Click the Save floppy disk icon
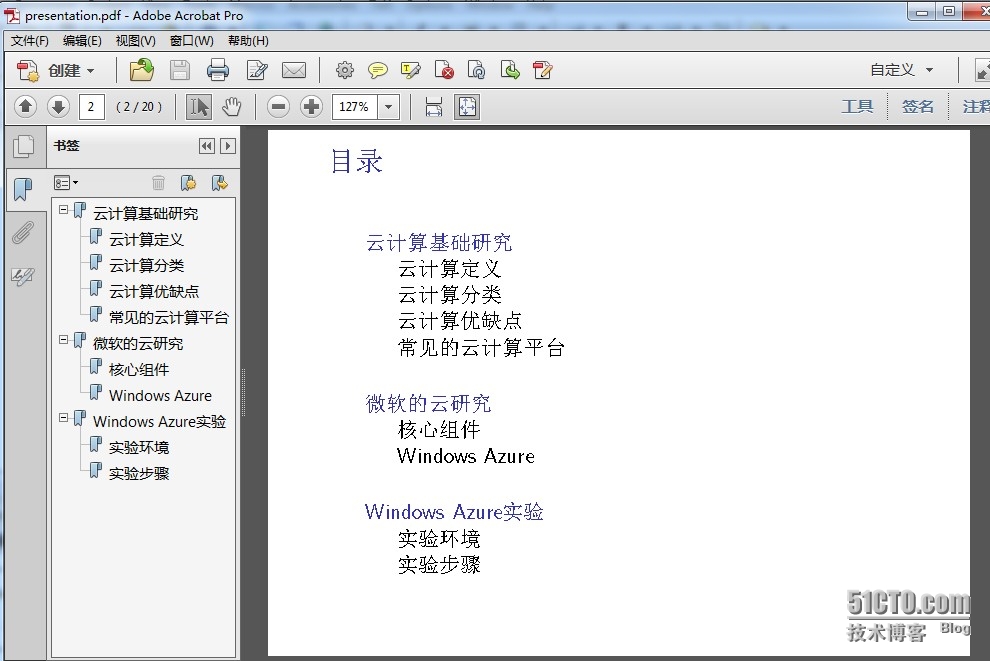Screen dimensions: 990x661 (180, 70)
